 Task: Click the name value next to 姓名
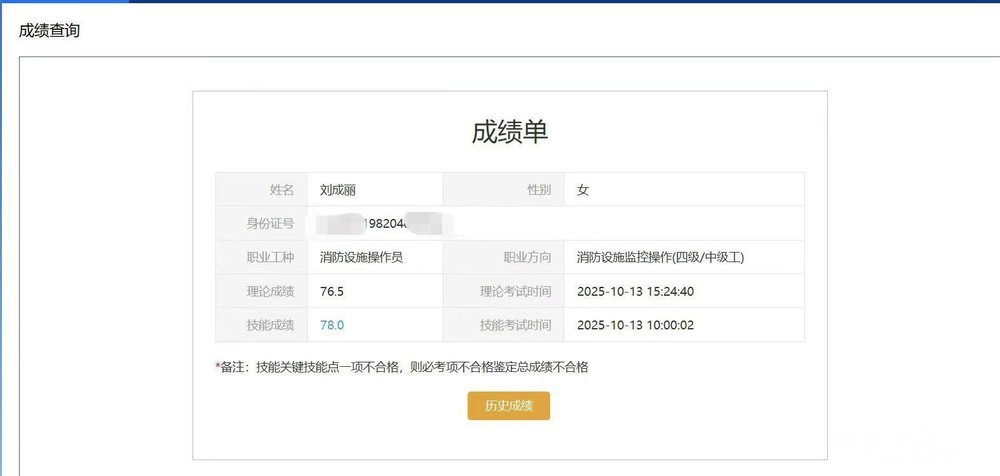point(338,189)
